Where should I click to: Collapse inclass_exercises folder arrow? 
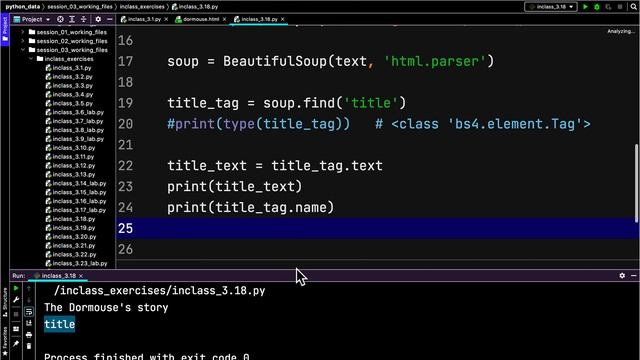31,59
